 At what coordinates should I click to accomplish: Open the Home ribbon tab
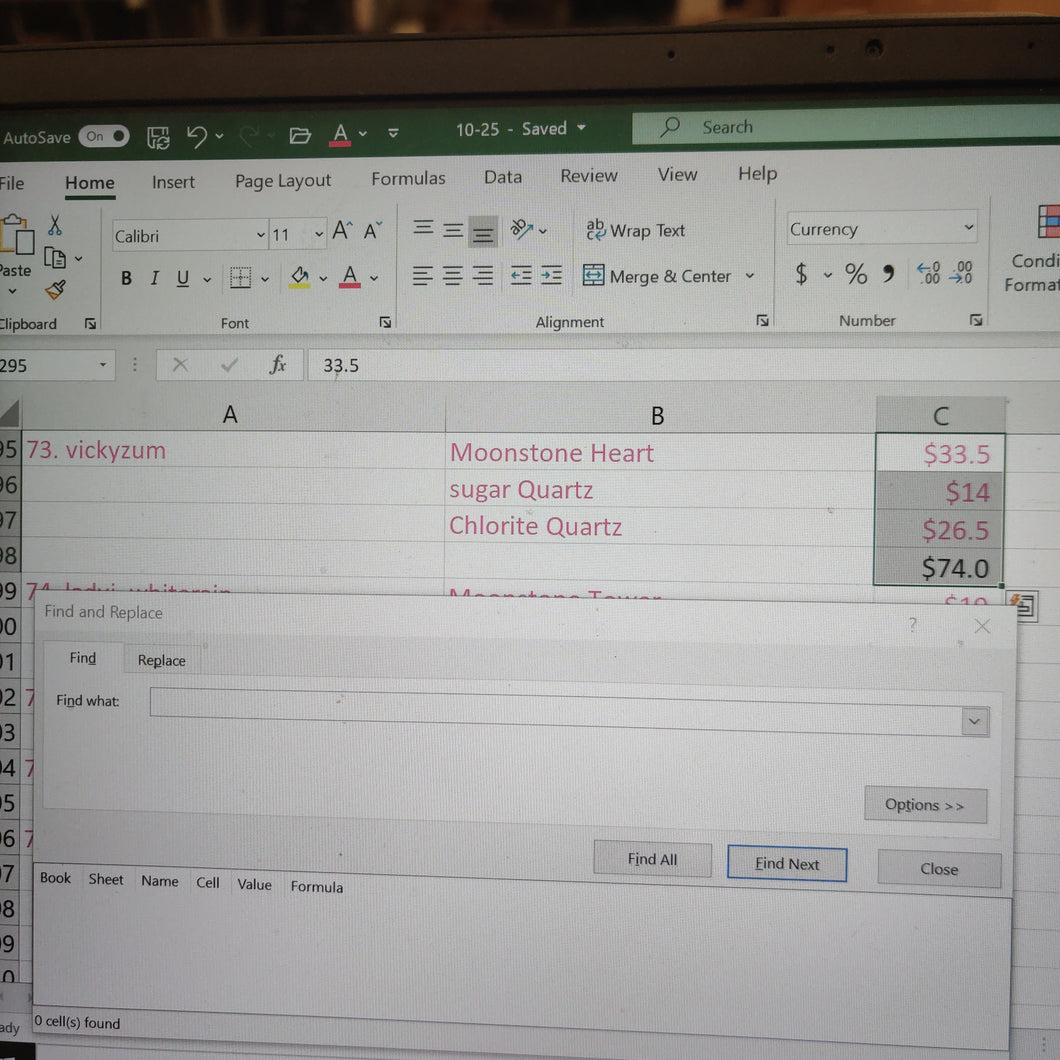pyautogui.click(x=90, y=183)
